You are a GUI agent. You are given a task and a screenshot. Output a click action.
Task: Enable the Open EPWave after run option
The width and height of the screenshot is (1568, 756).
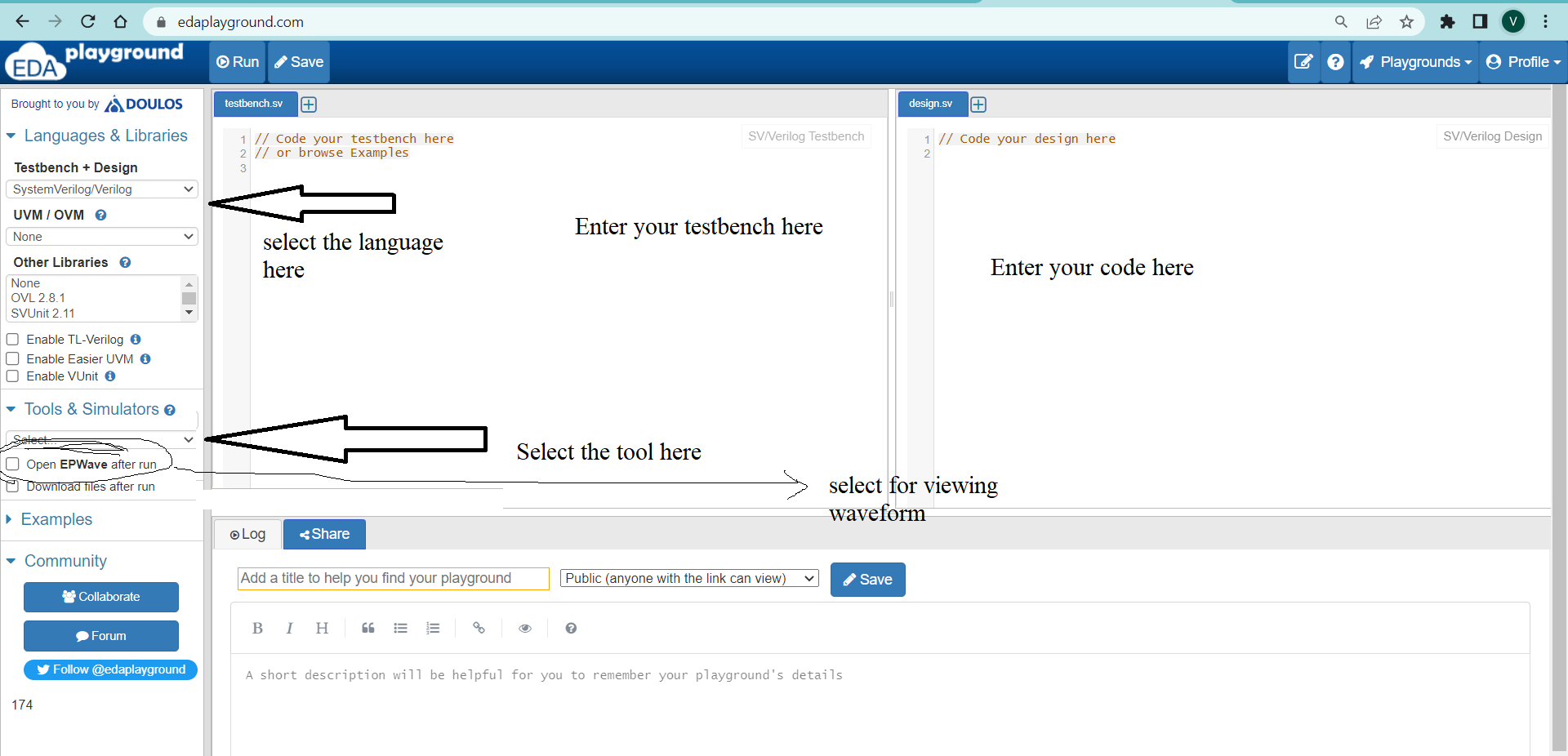12,464
